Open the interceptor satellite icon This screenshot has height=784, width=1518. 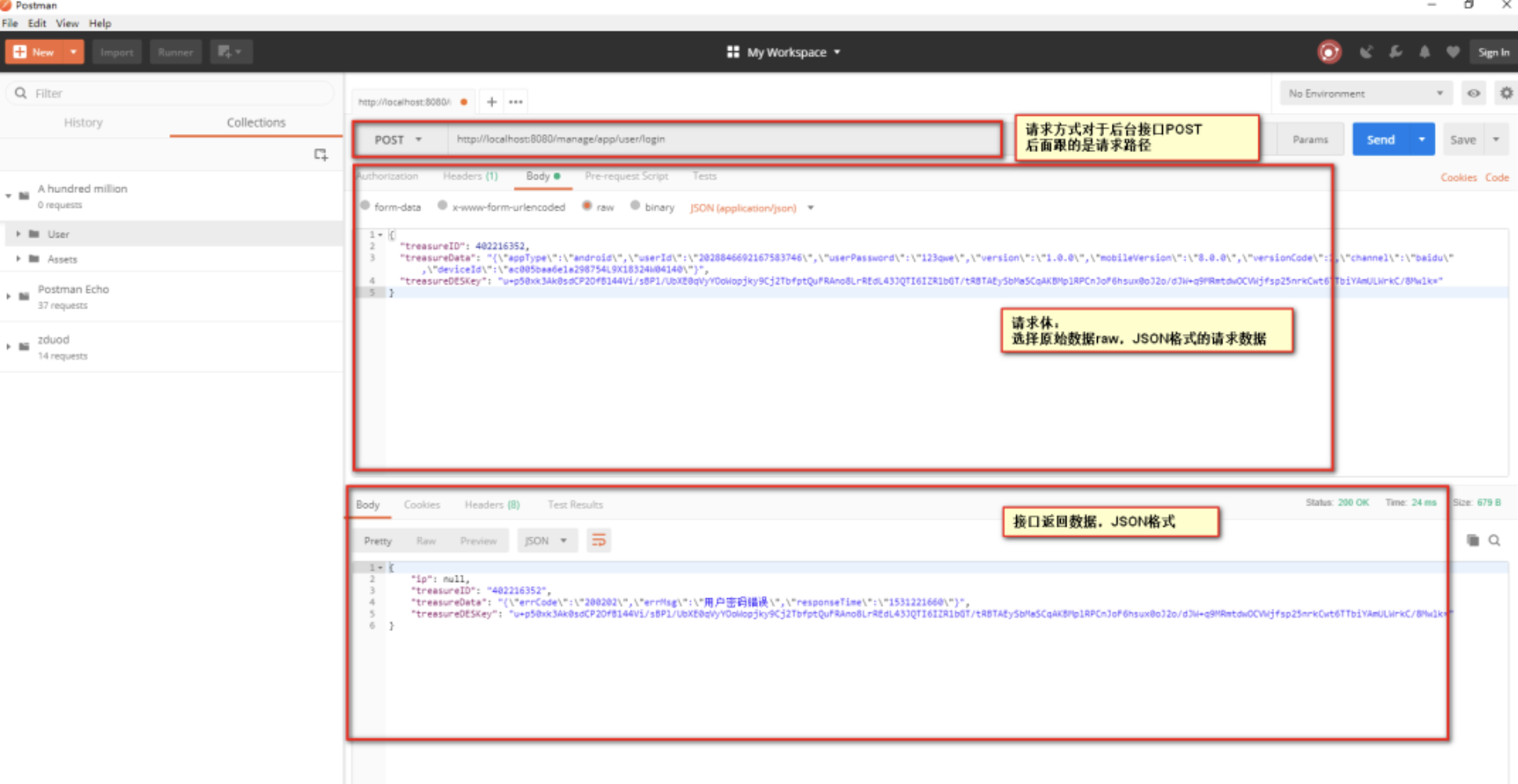pyautogui.click(x=1366, y=52)
